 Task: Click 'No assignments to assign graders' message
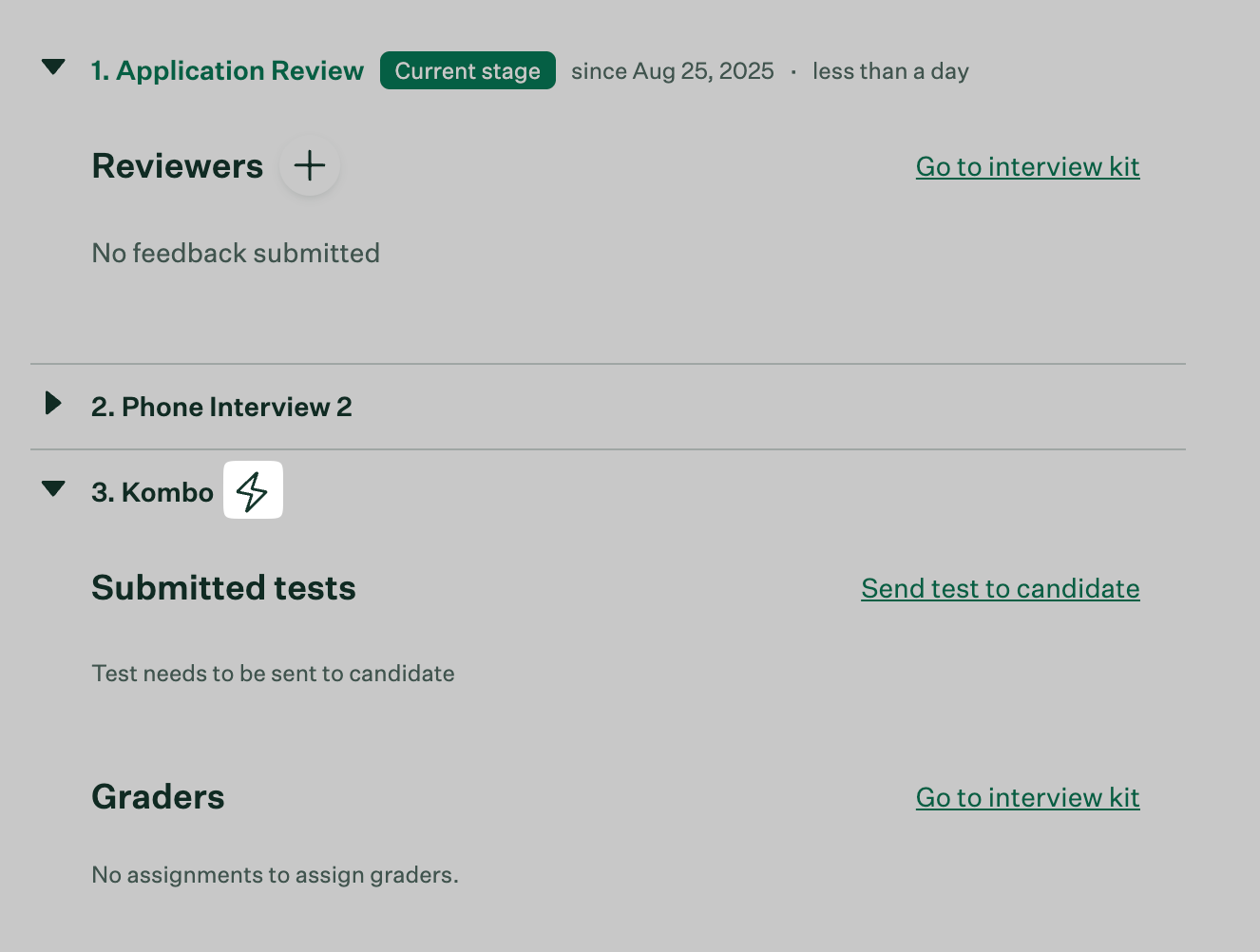[x=275, y=875]
